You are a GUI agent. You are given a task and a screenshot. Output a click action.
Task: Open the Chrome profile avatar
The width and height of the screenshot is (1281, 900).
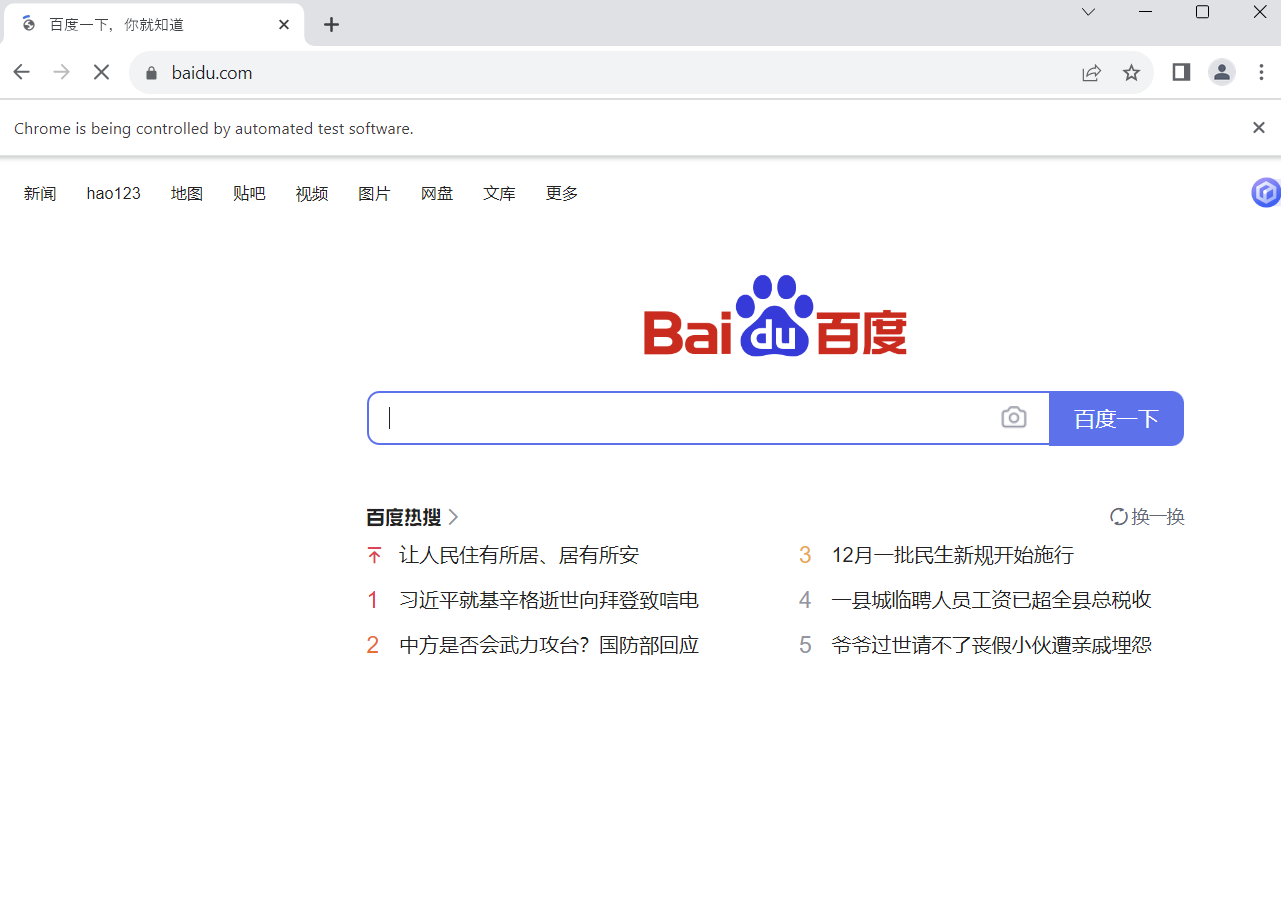tap(1222, 72)
